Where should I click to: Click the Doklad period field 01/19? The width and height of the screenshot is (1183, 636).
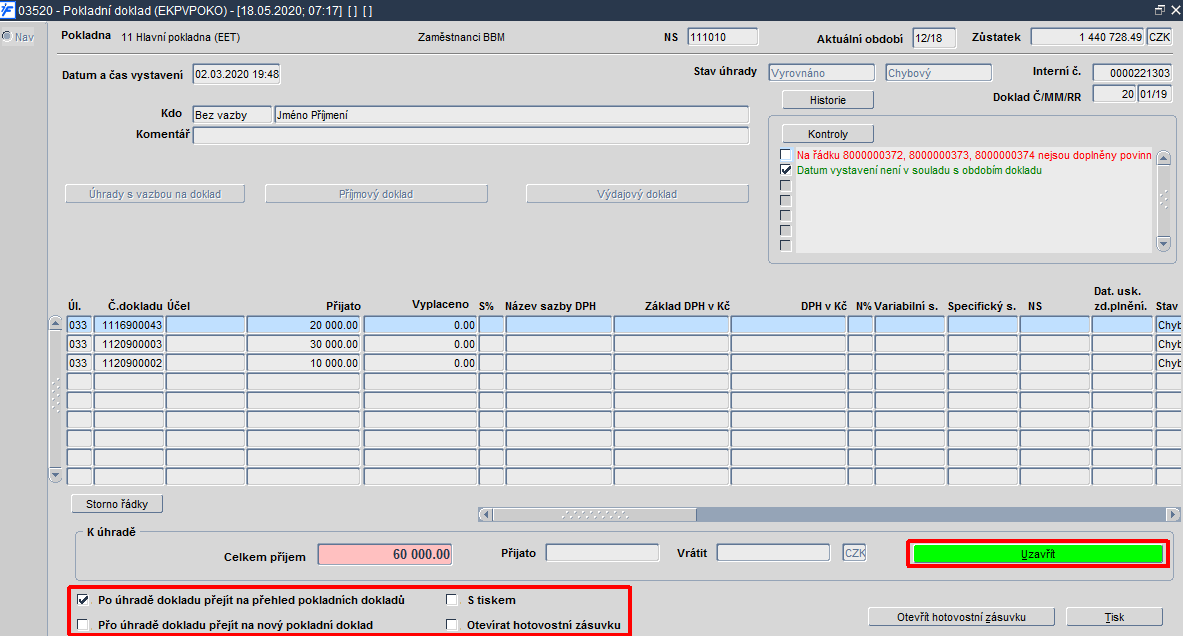pos(1154,94)
